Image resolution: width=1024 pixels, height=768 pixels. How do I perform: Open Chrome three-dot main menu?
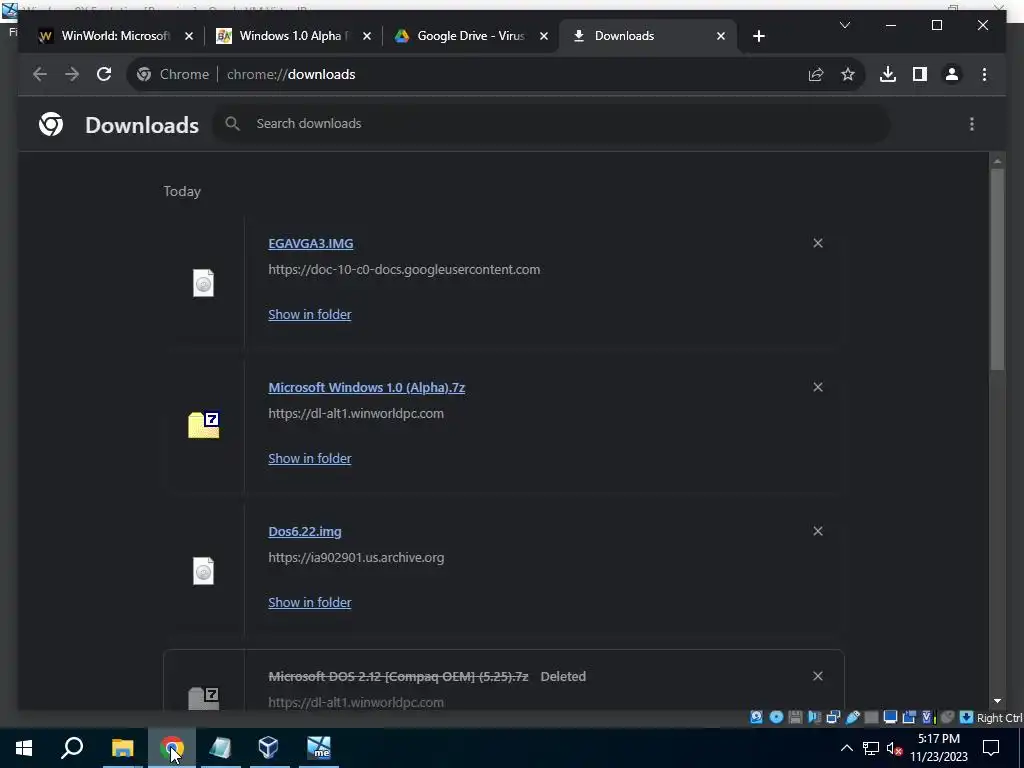coord(984,74)
